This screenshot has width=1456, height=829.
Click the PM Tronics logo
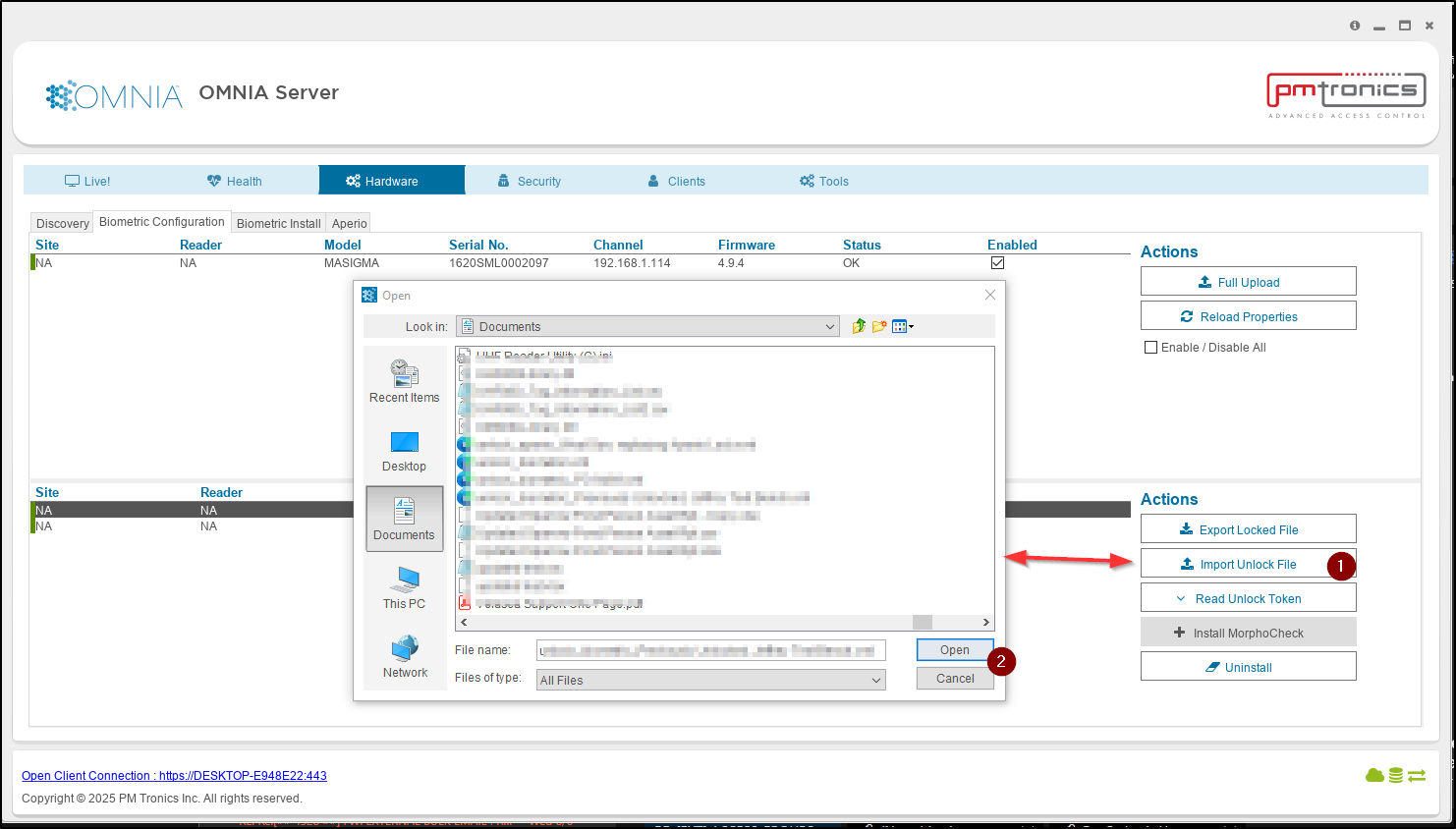[x=1346, y=94]
